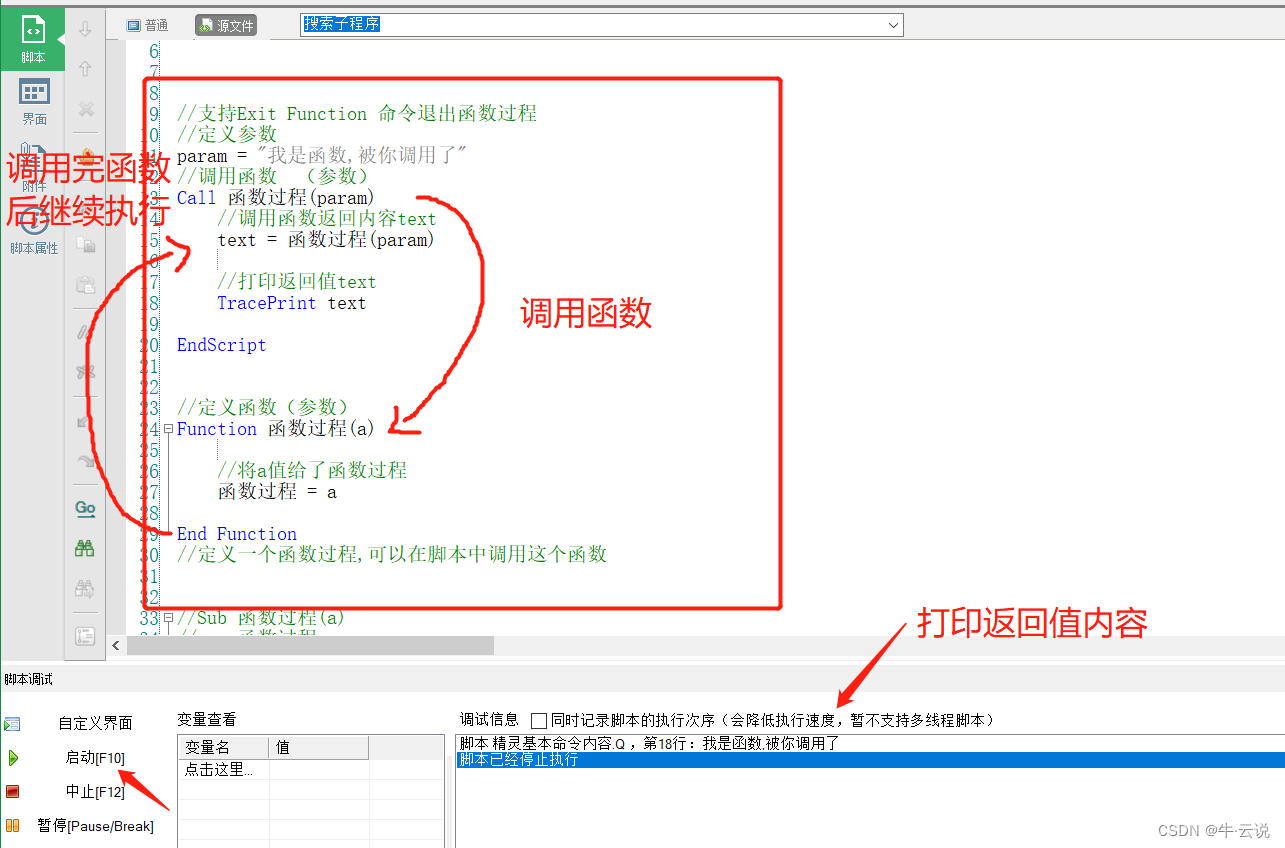The image size is (1285, 848).
Task: Click the param = assignment line
Action: 322,156
